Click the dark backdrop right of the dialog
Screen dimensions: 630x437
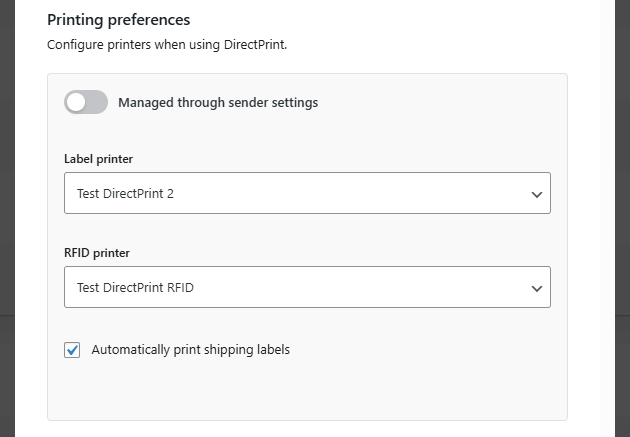tap(622, 200)
